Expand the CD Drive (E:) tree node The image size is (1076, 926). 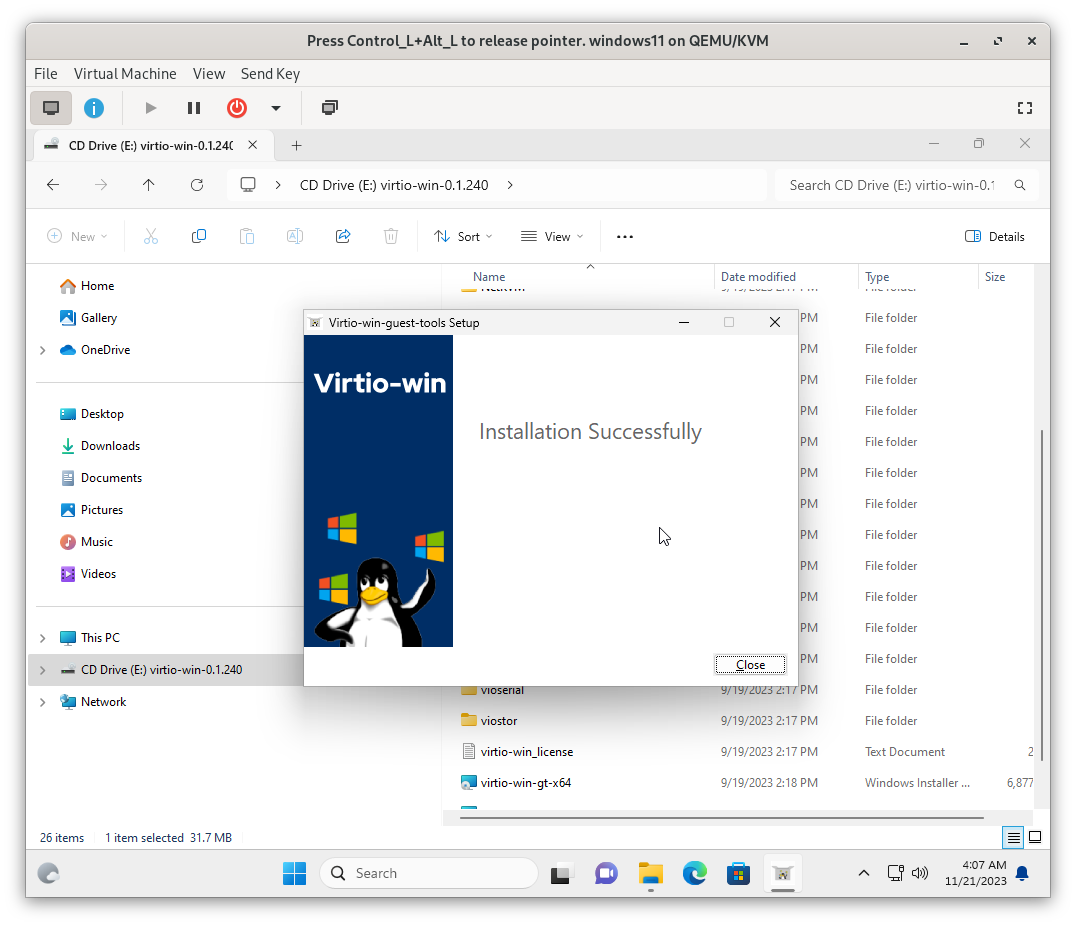(43, 670)
